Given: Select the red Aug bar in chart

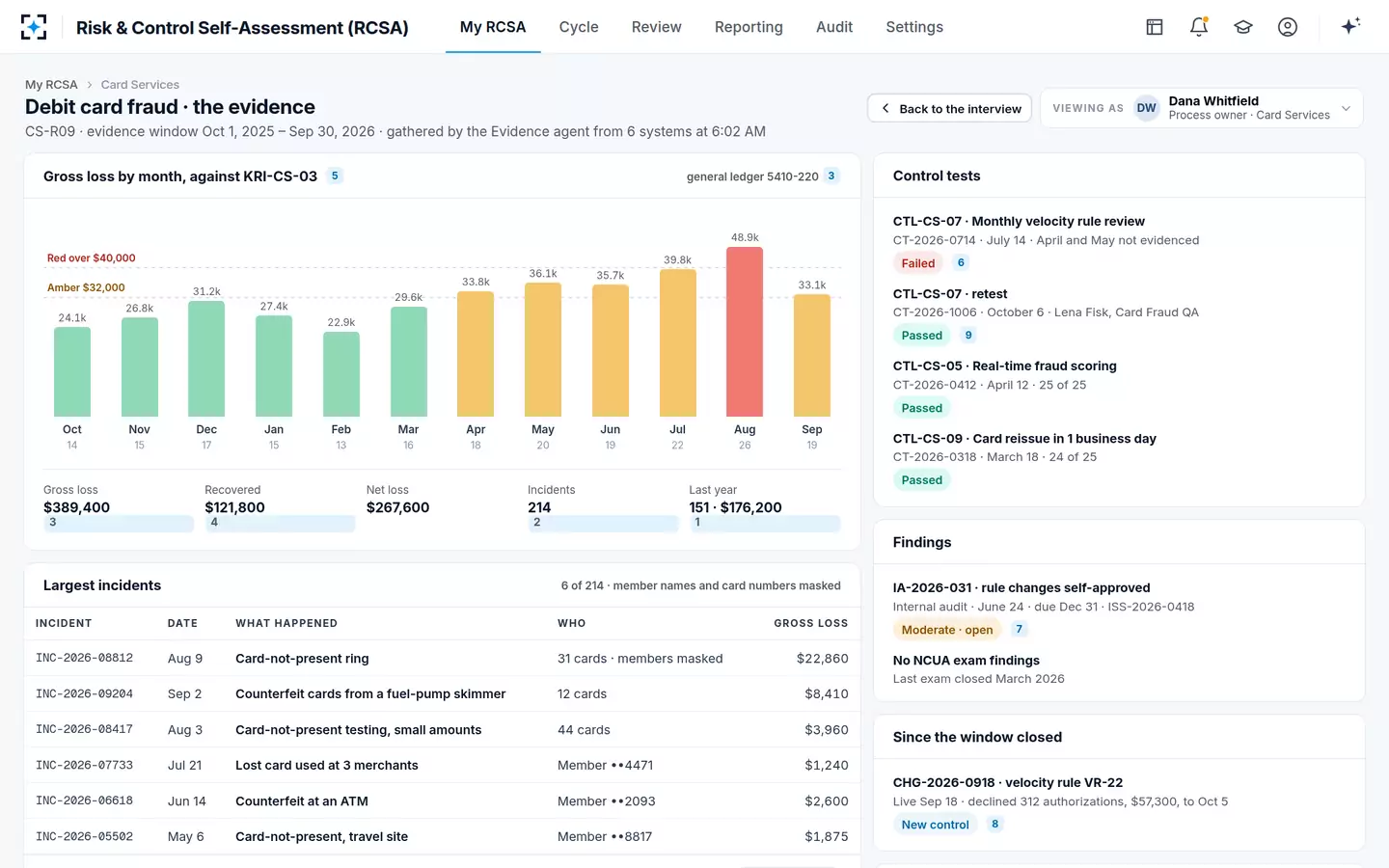Looking at the screenshot, I should click(x=745, y=332).
